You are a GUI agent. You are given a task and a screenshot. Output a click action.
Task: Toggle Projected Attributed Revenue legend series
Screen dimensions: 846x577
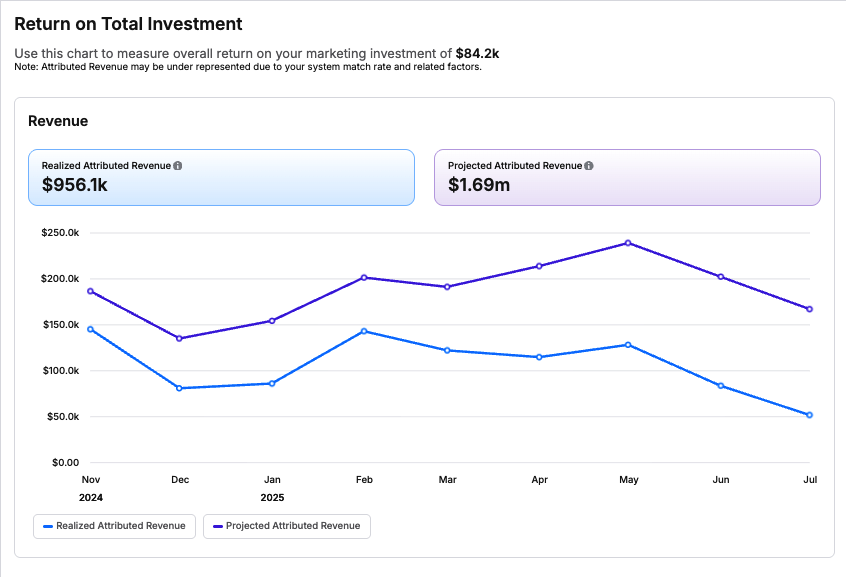pyautogui.click(x=286, y=526)
